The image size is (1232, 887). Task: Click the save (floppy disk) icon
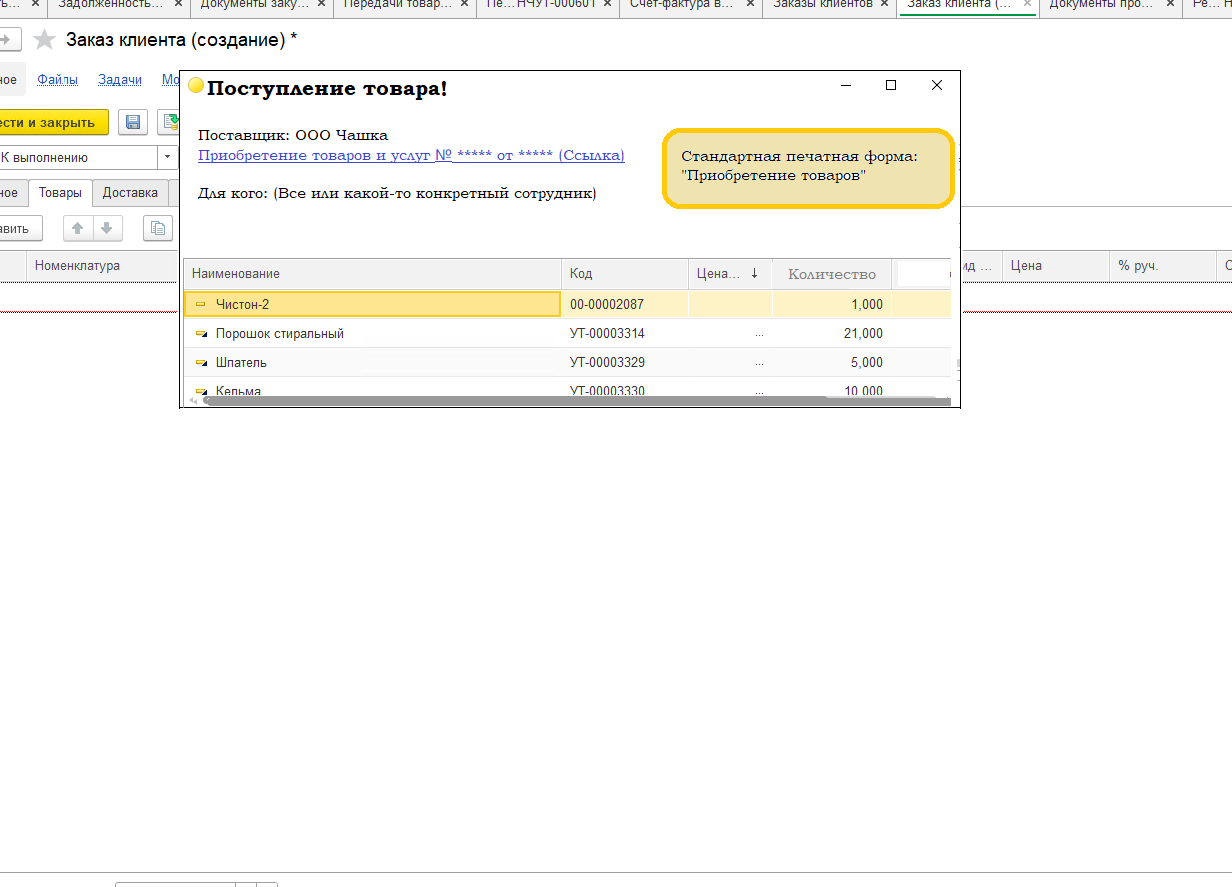tap(133, 122)
